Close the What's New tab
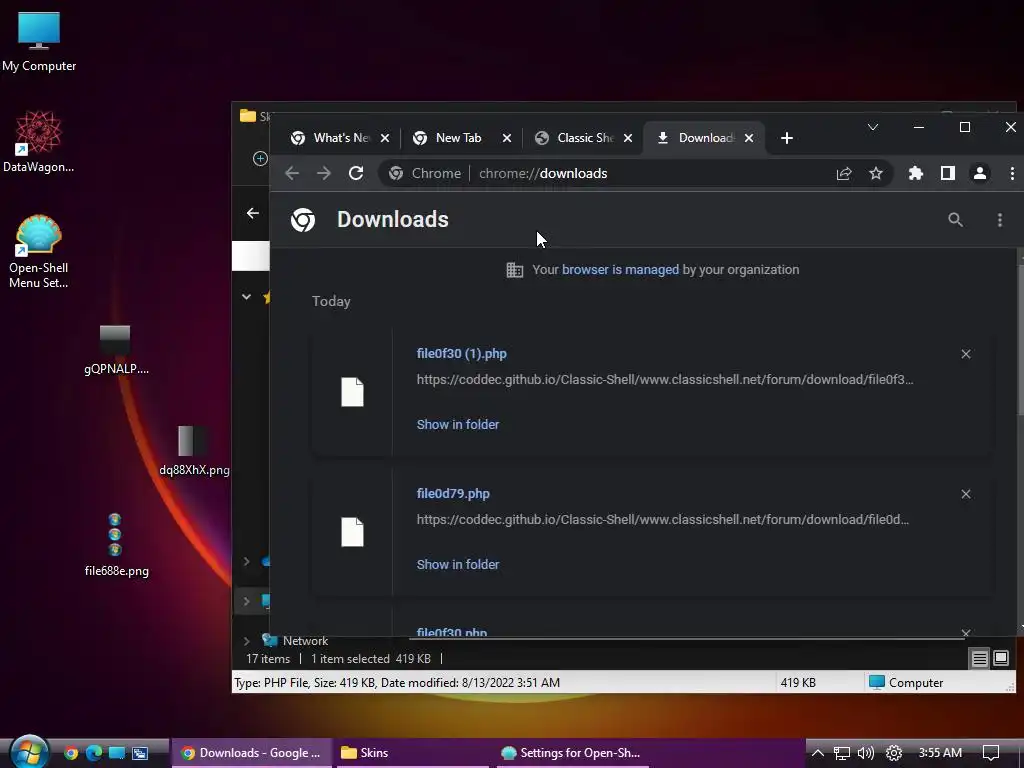The width and height of the screenshot is (1024, 768). [385, 138]
